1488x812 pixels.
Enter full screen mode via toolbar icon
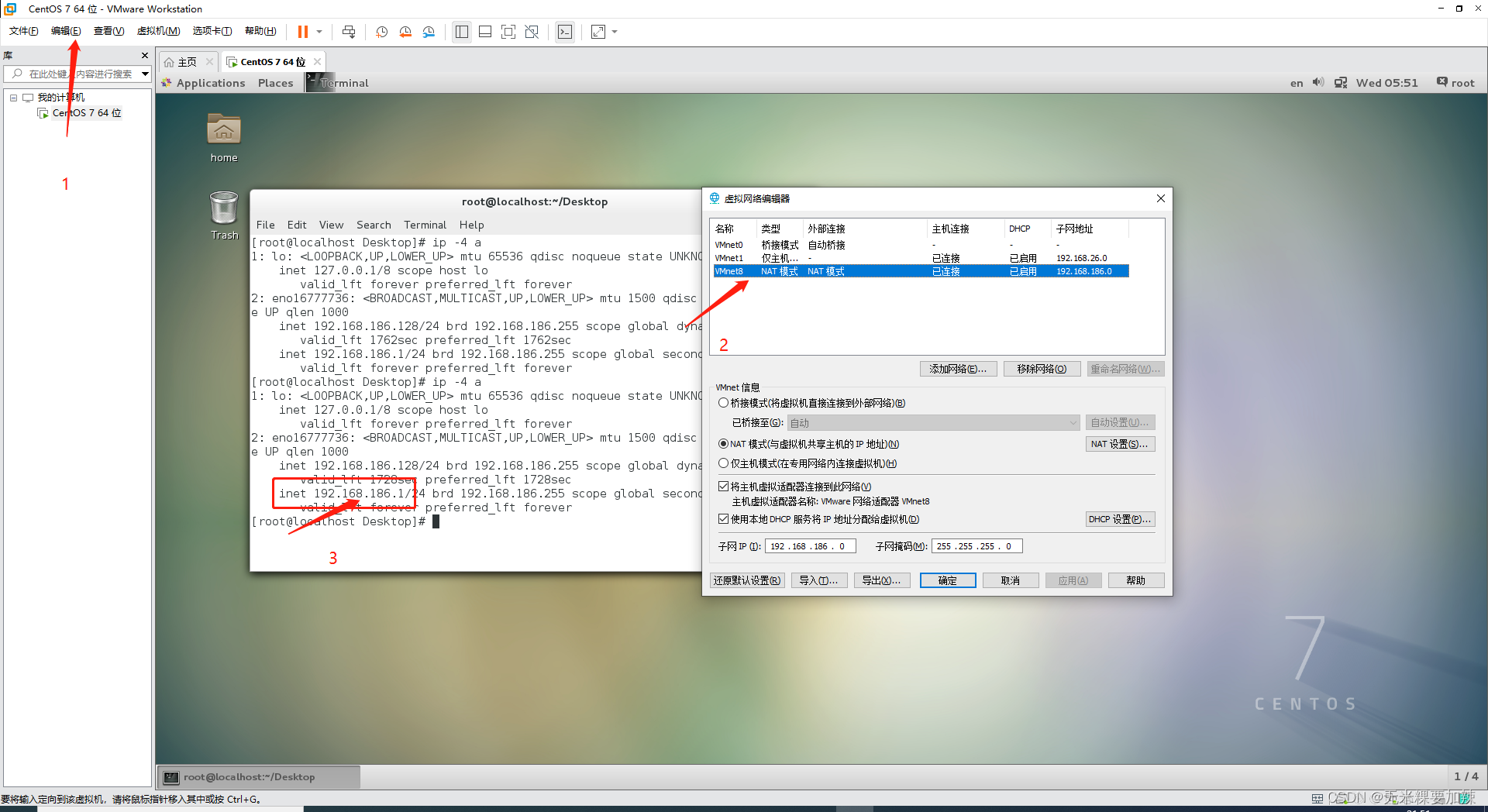tap(508, 32)
